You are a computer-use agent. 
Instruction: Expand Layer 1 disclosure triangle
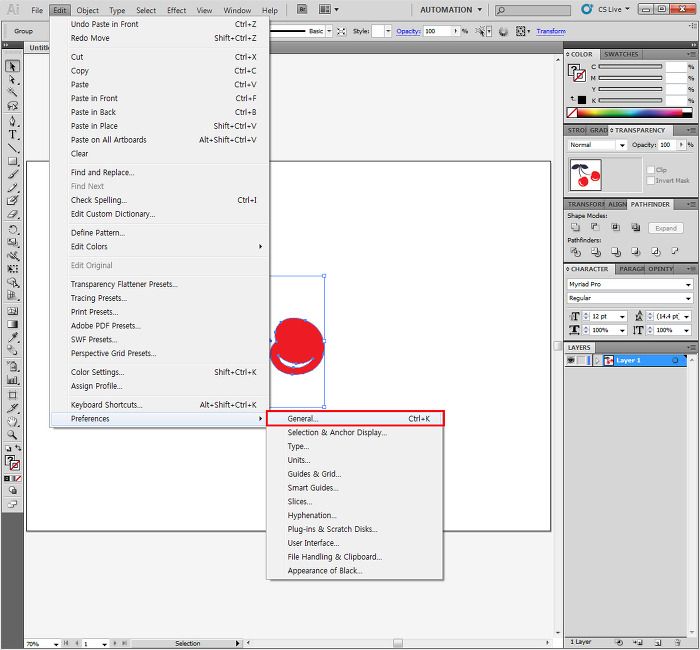click(597, 360)
